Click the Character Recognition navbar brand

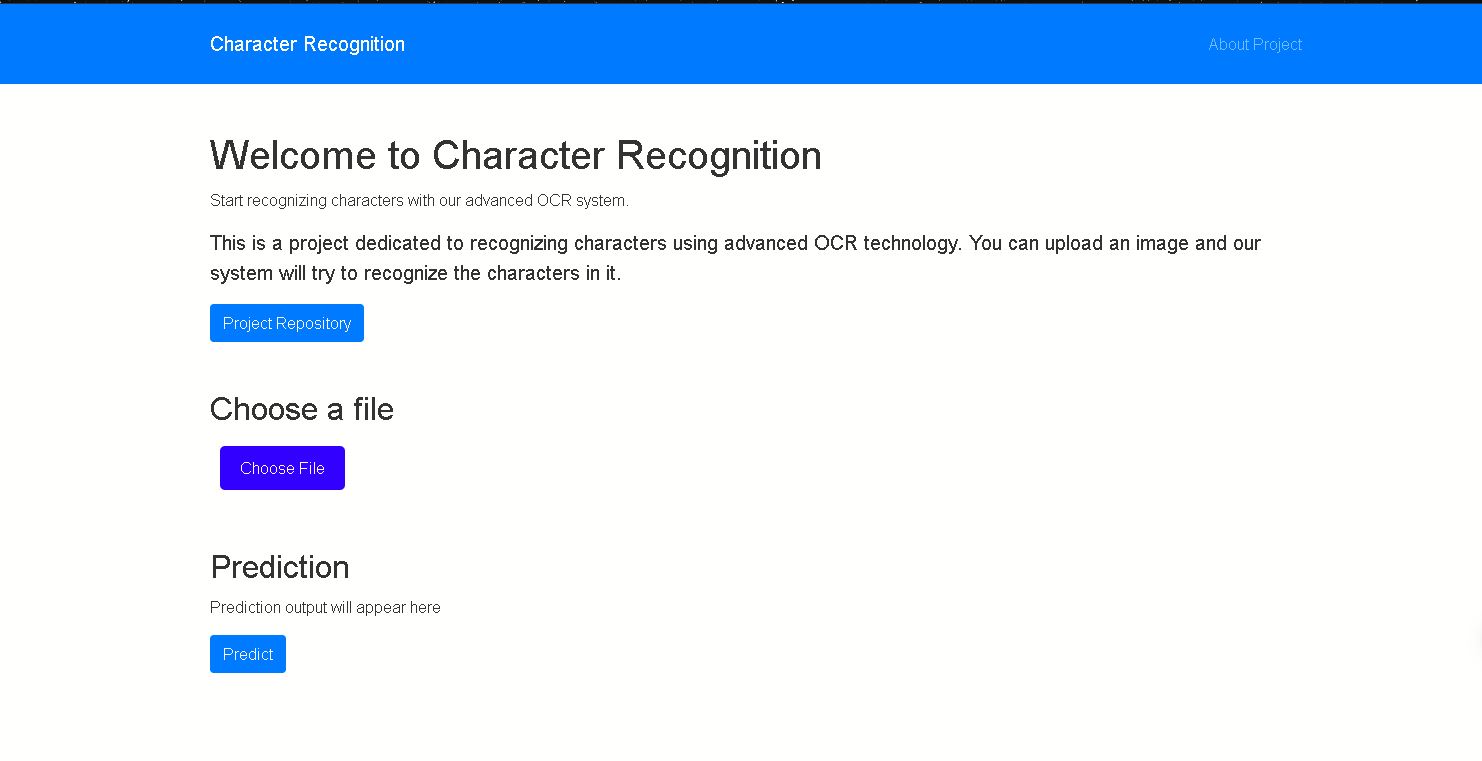307,44
